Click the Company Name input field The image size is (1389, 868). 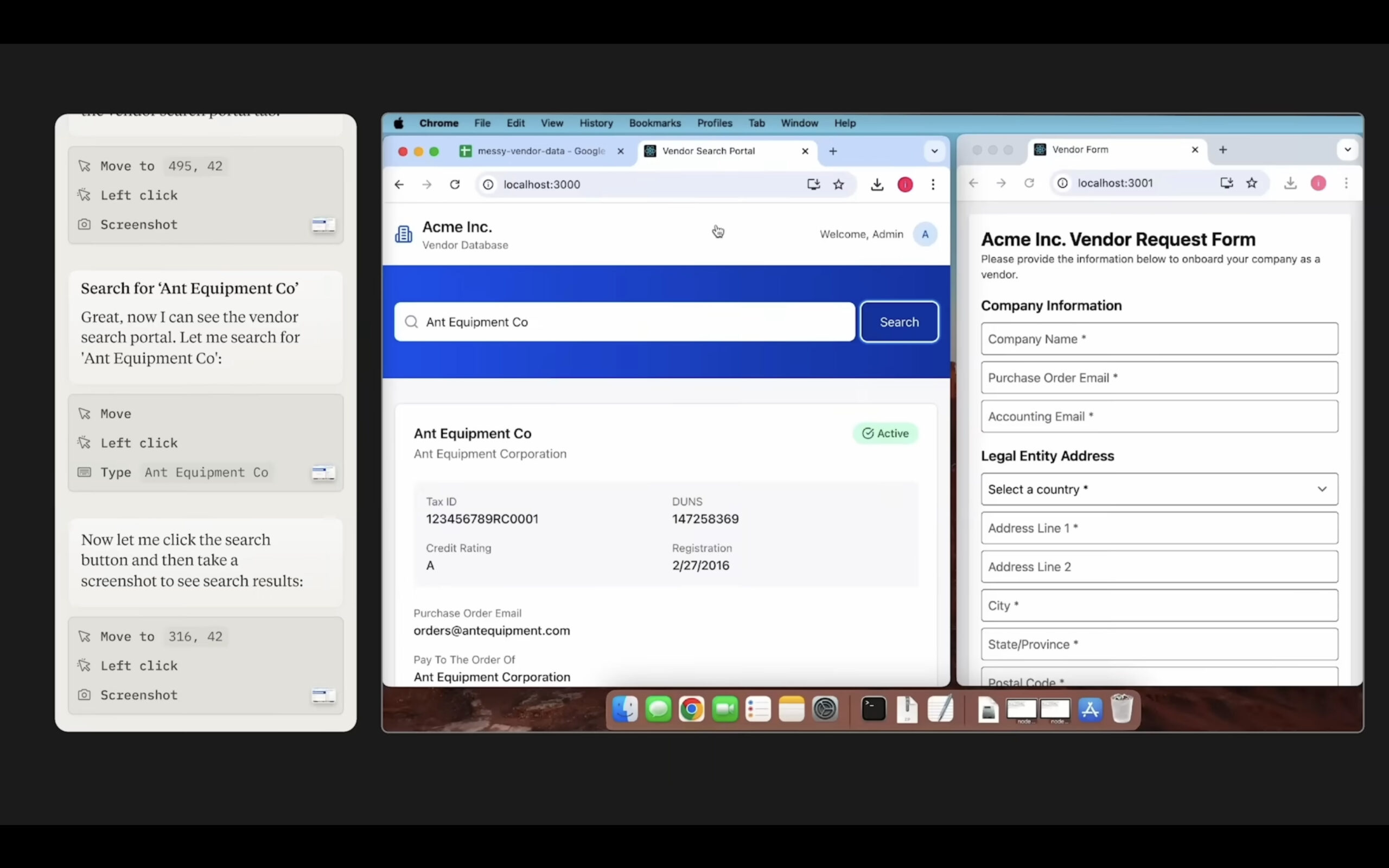[x=1159, y=339]
